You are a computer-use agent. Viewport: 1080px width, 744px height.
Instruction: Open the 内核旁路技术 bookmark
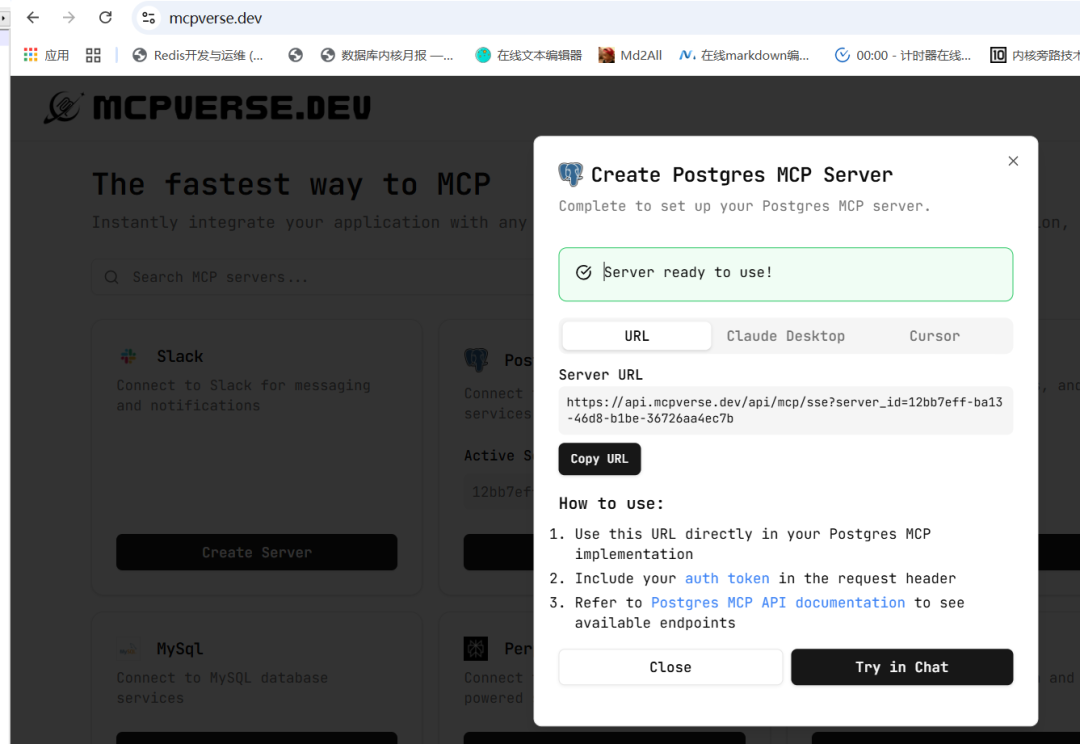1035,55
